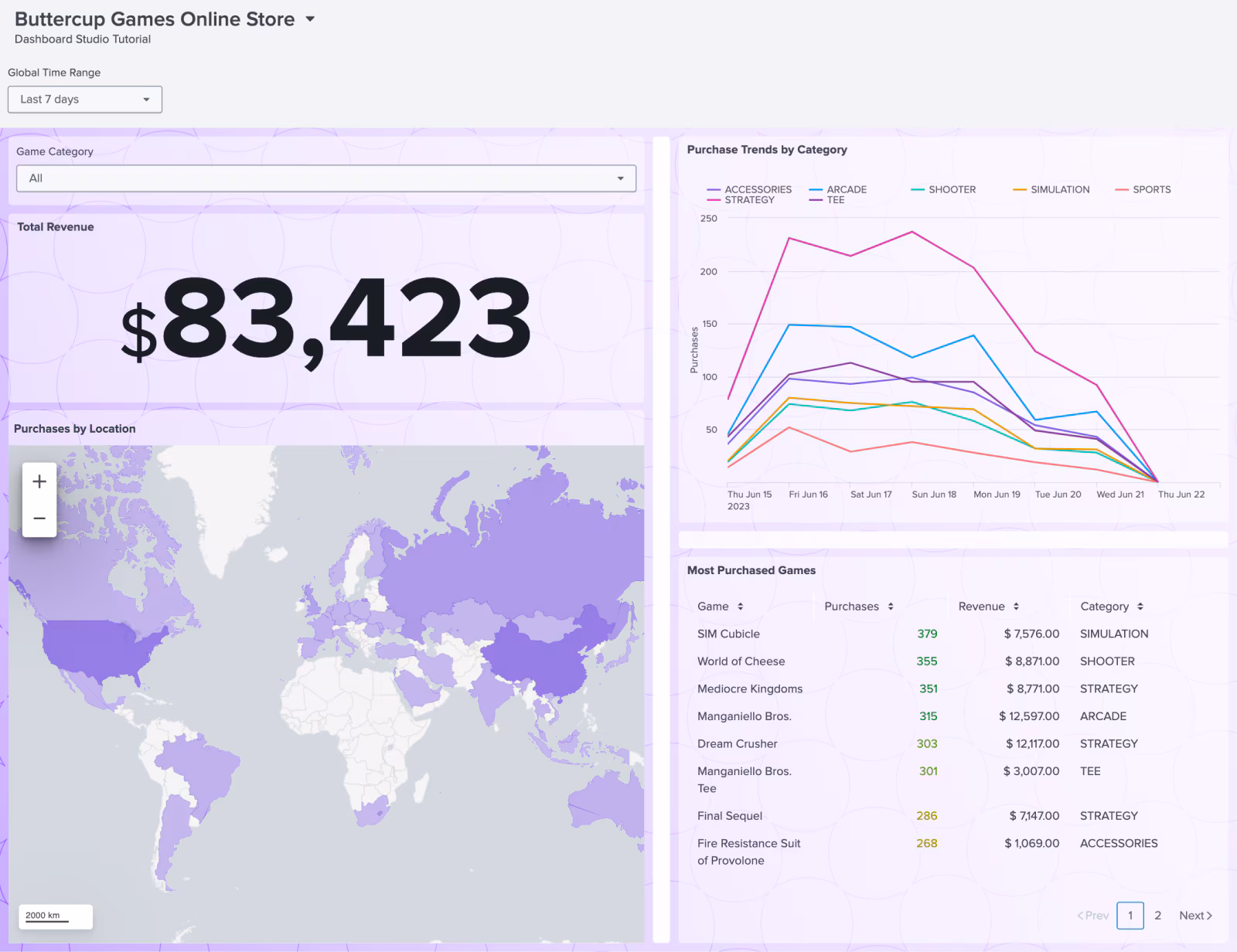
Task: Open the Game Category dropdown
Action: click(325, 178)
